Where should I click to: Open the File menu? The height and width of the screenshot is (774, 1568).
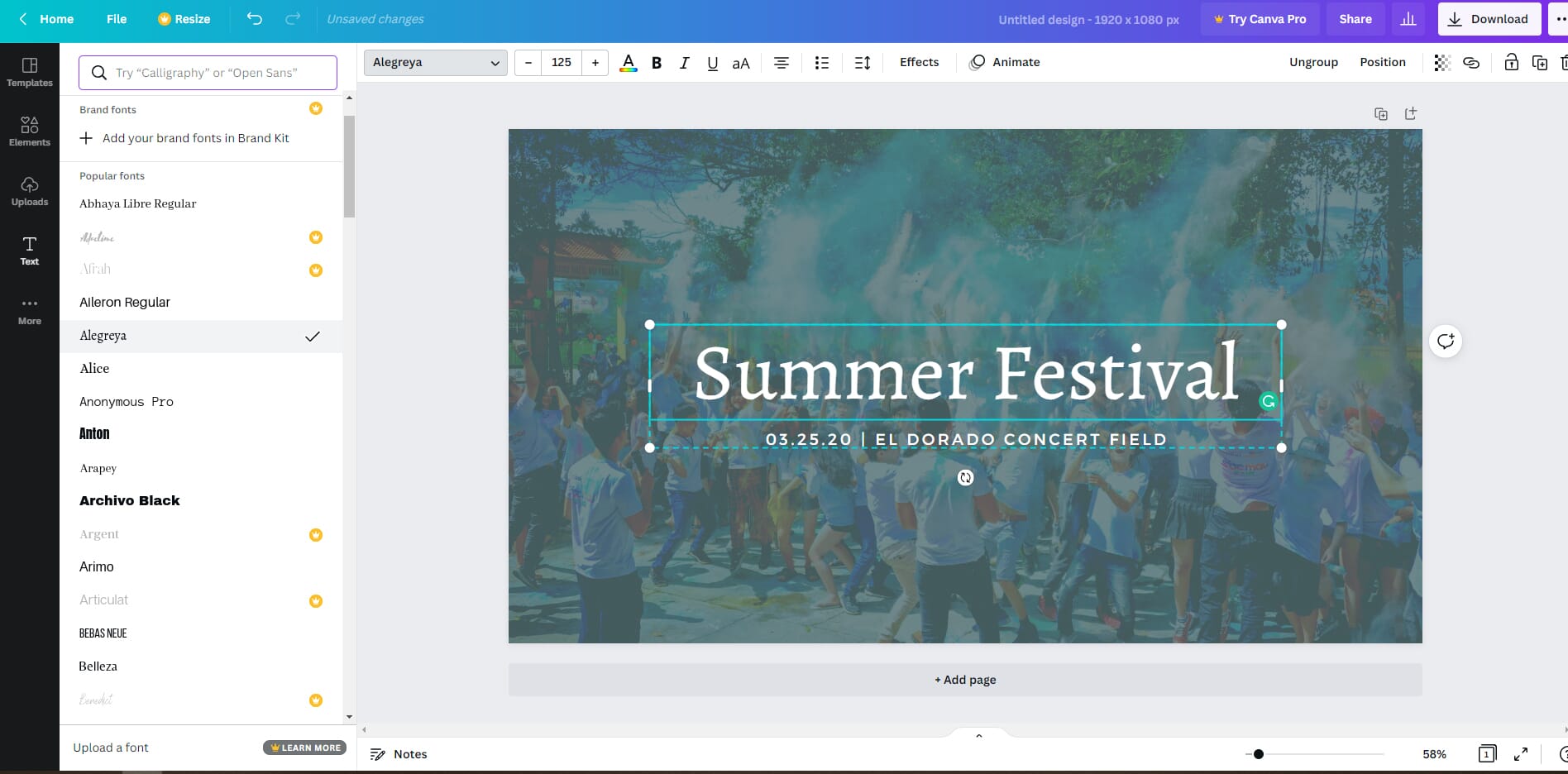pyautogui.click(x=117, y=19)
